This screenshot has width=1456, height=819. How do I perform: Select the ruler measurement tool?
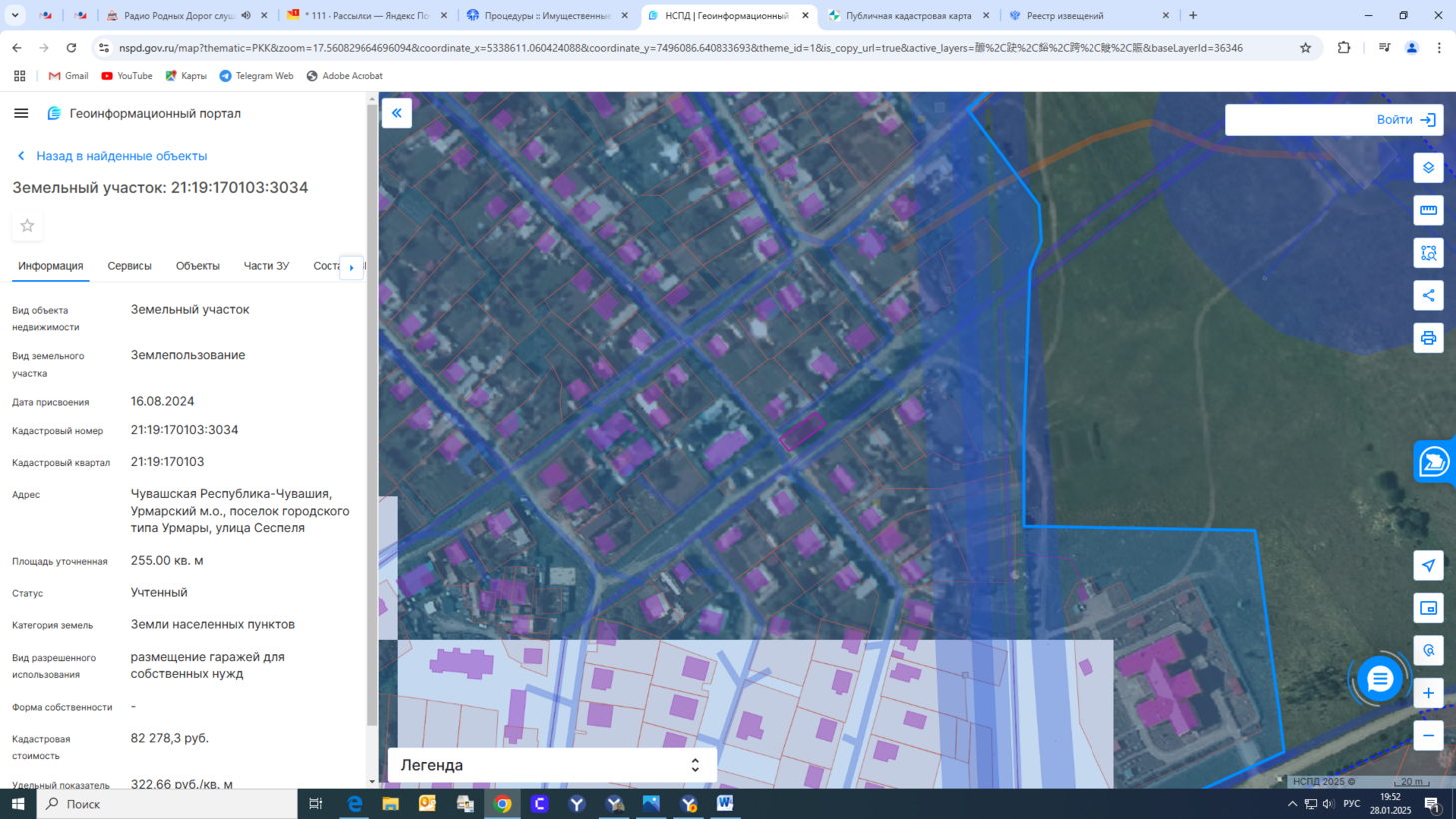click(x=1428, y=211)
